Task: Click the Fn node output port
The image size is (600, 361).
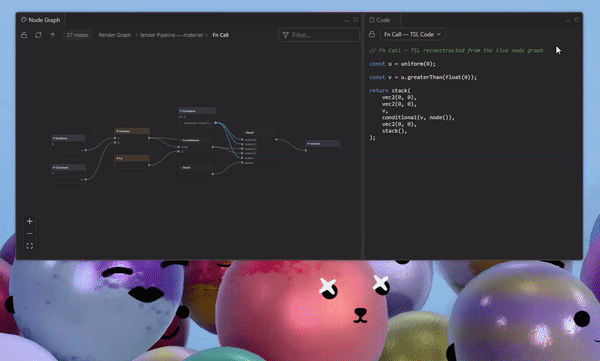Action: 149,165
